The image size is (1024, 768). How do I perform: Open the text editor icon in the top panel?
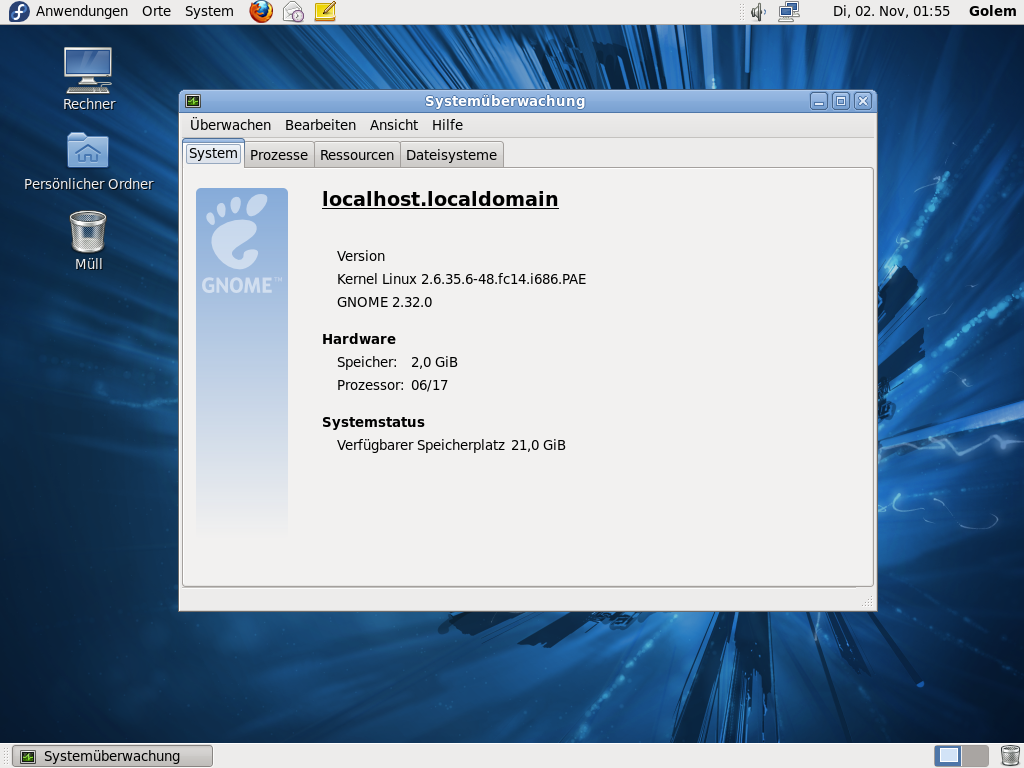coord(324,11)
